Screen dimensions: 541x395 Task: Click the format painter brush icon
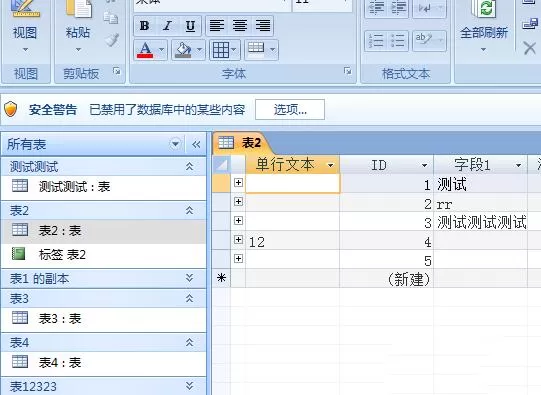pyautogui.click(x=112, y=40)
